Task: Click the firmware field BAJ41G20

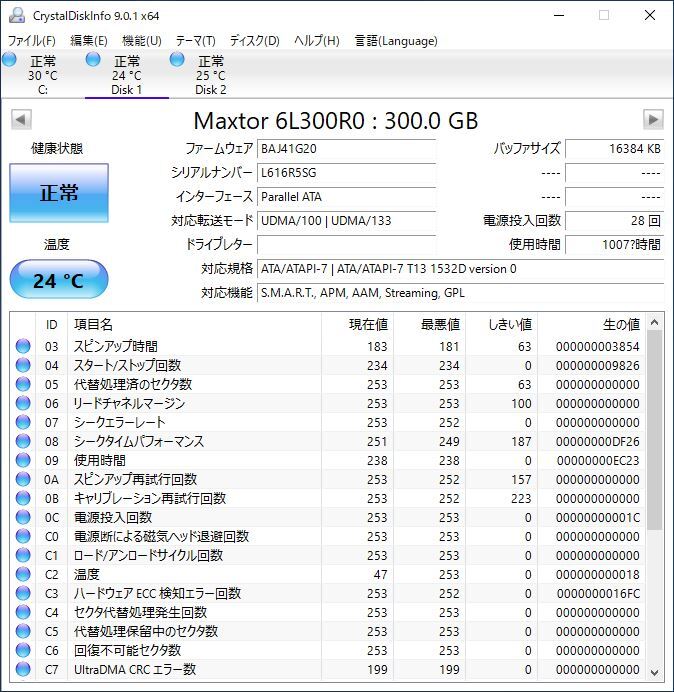Action: (346, 149)
